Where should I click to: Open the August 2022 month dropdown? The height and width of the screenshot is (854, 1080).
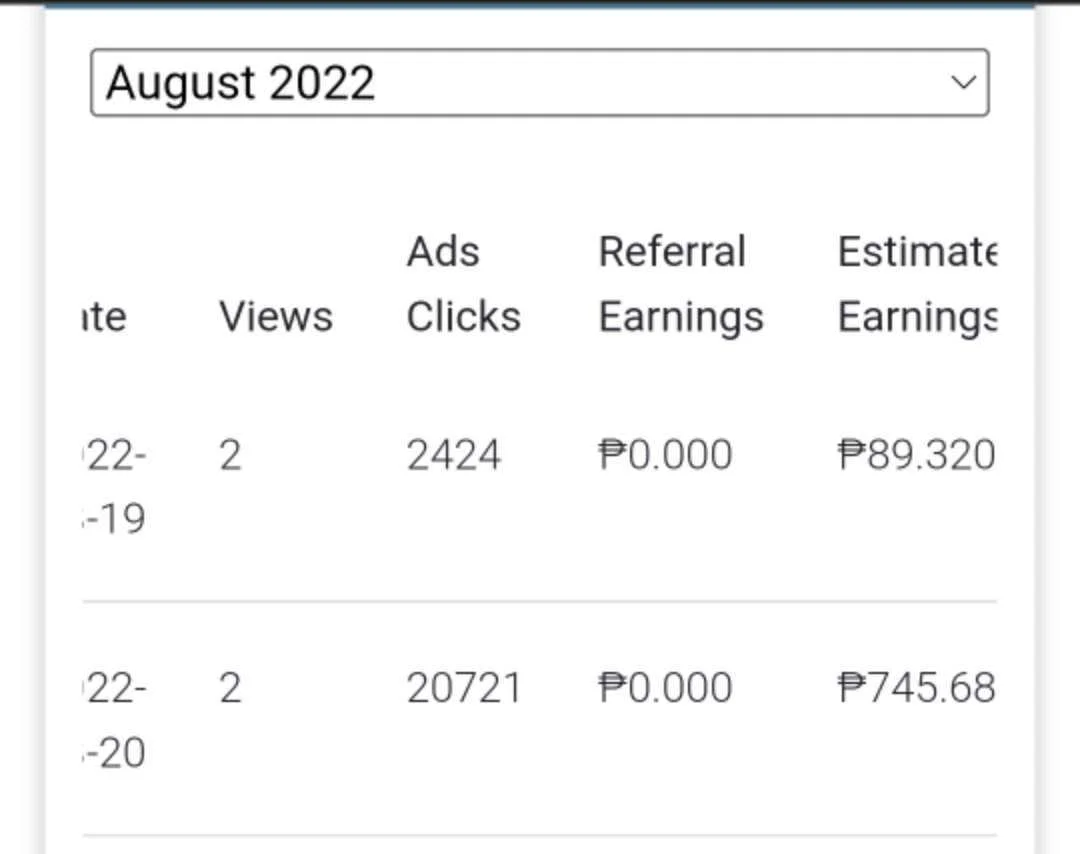click(x=540, y=83)
